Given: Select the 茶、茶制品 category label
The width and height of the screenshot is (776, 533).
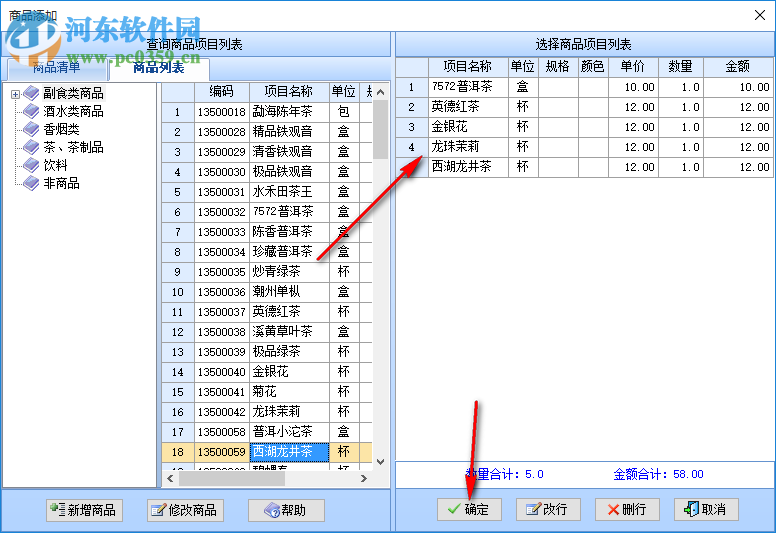Looking at the screenshot, I should [x=73, y=147].
